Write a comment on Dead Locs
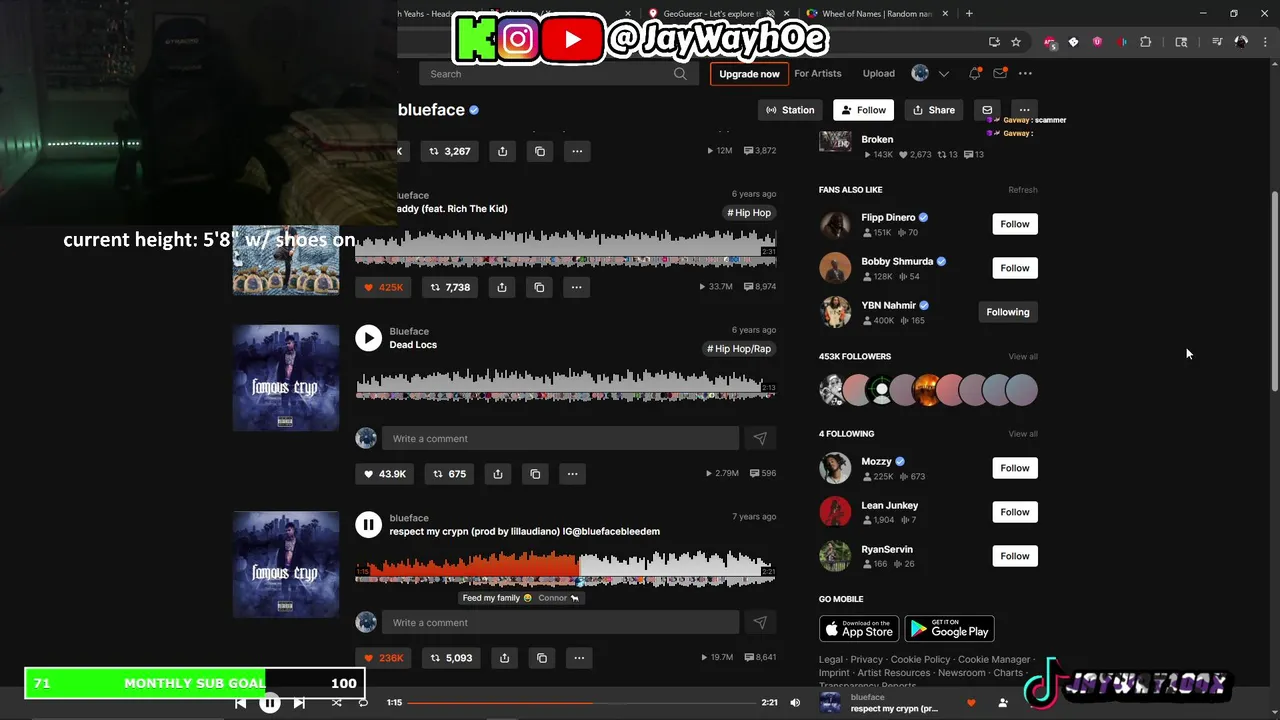The image size is (1280, 720). [x=560, y=439]
